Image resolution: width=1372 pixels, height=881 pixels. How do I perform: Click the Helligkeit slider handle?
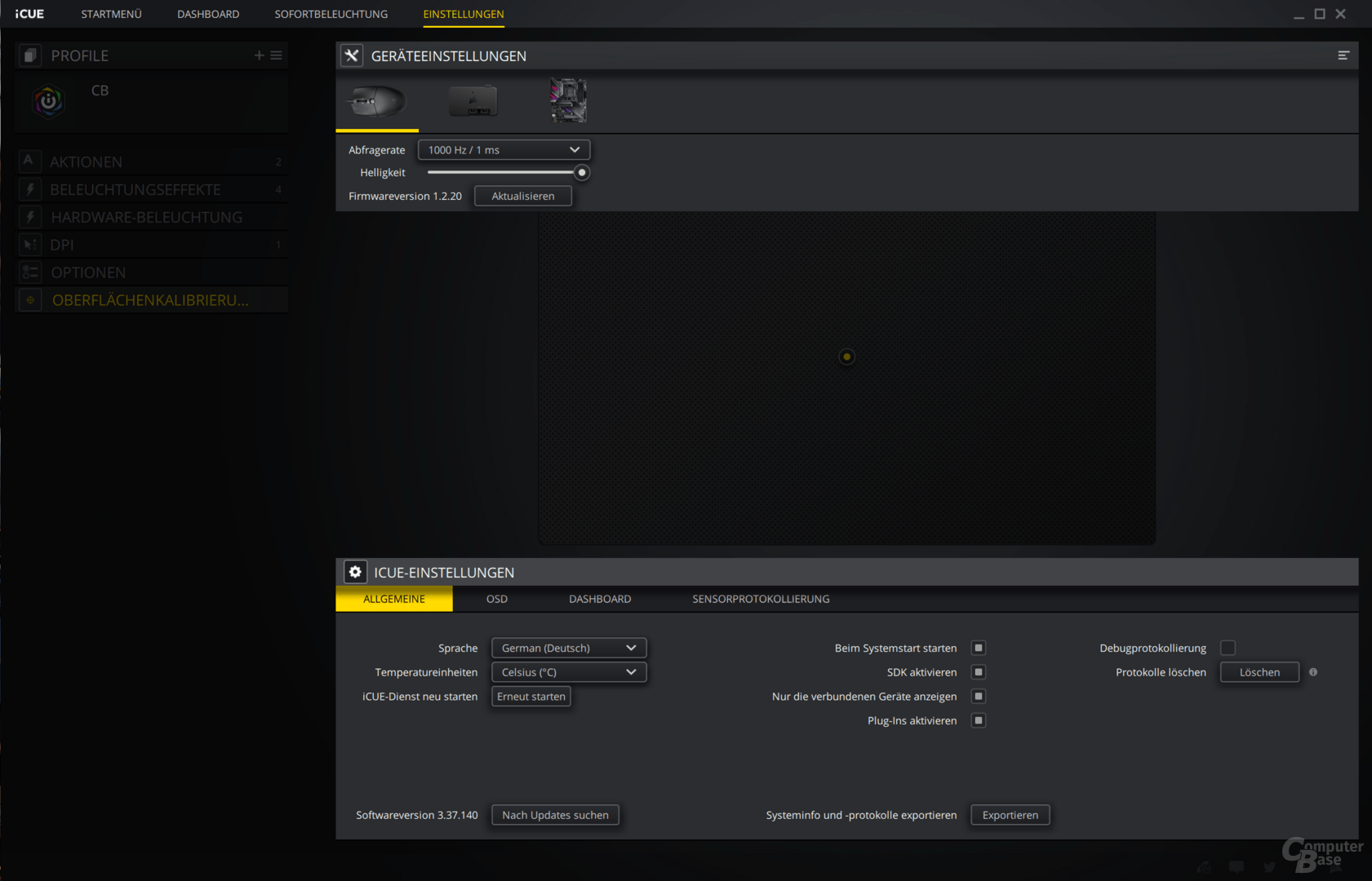coord(582,172)
